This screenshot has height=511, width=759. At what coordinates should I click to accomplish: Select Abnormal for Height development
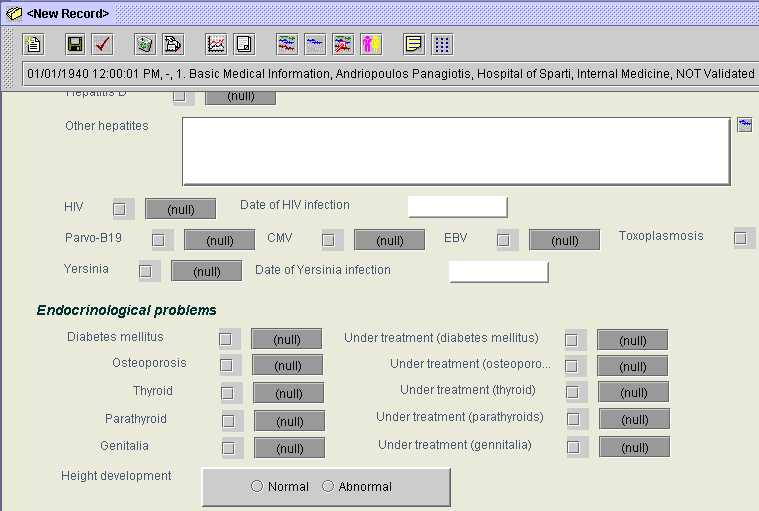point(328,487)
